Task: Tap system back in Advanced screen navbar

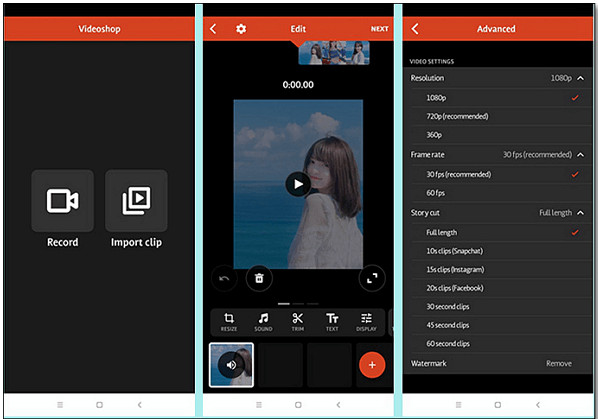Action: (x=538, y=405)
